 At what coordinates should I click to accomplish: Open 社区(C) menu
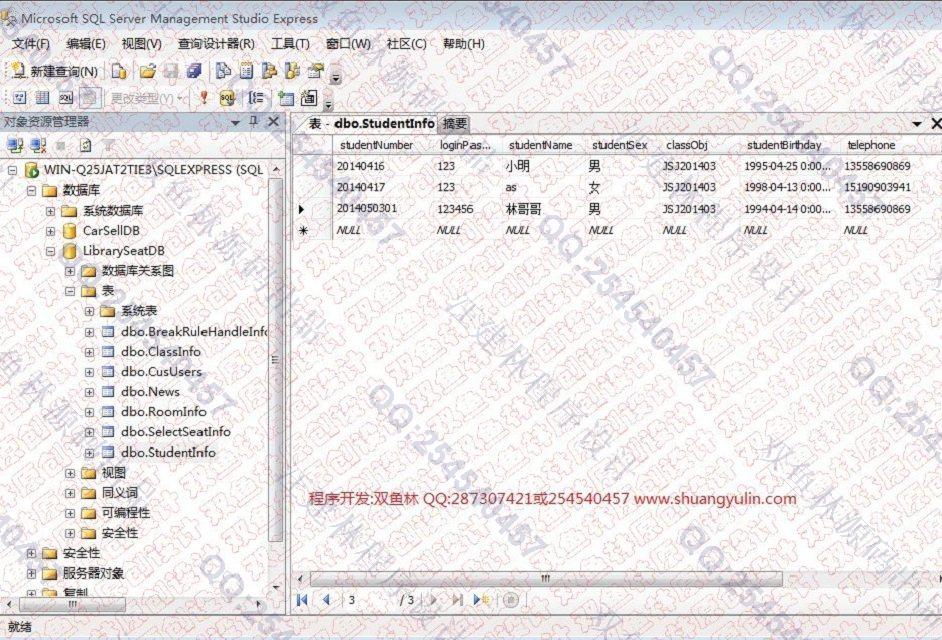click(x=406, y=44)
